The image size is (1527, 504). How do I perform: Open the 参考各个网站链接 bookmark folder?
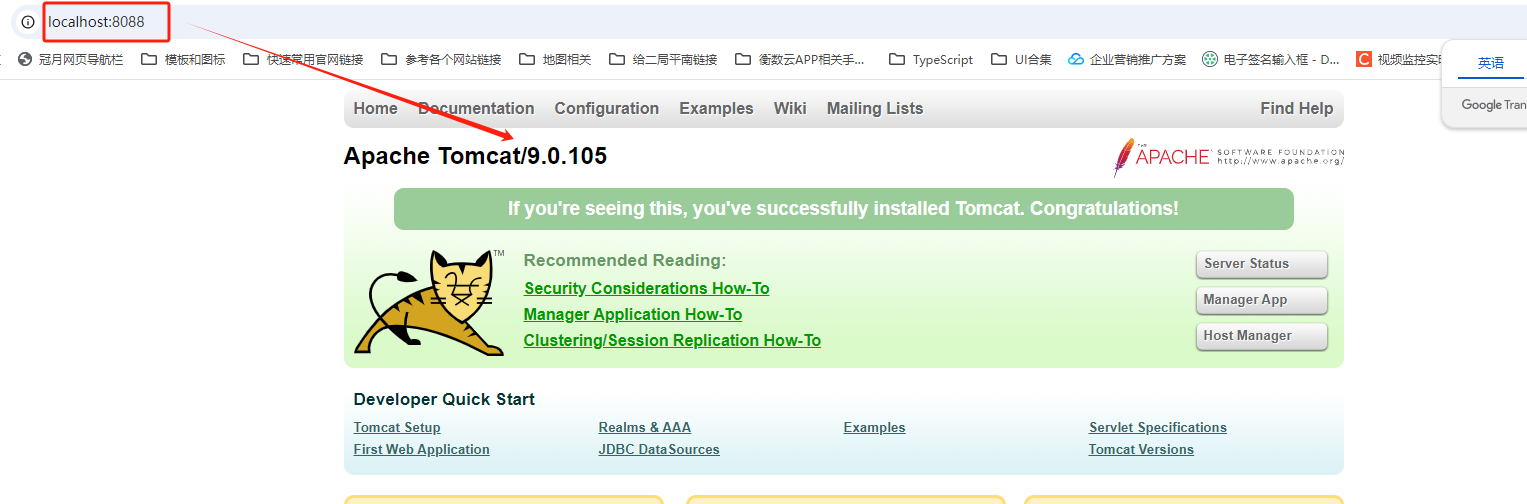[x=441, y=60]
